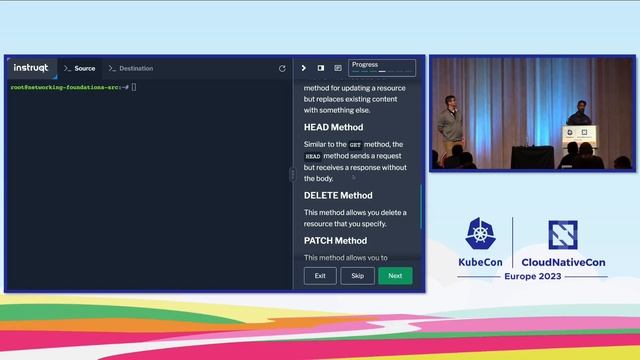This screenshot has height=360, width=640.
Task: Click the GET inline code label
Action: click(x=355, y=145)
